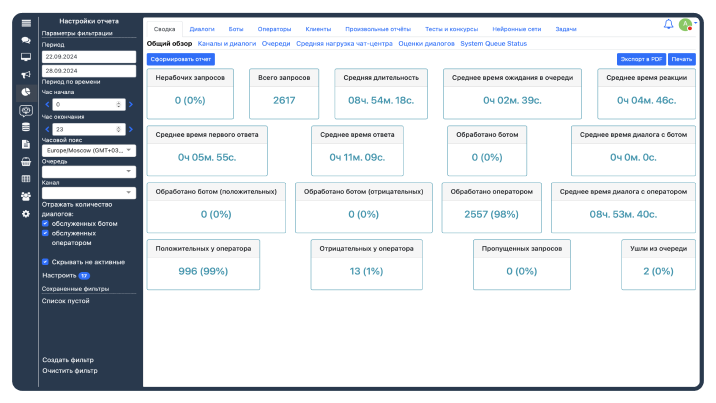The width and height of the screenshot is (716, 403).
Task: Click Среднее время ответа value 0ч 11м. 09с.
Action: [x=357, y=157]
